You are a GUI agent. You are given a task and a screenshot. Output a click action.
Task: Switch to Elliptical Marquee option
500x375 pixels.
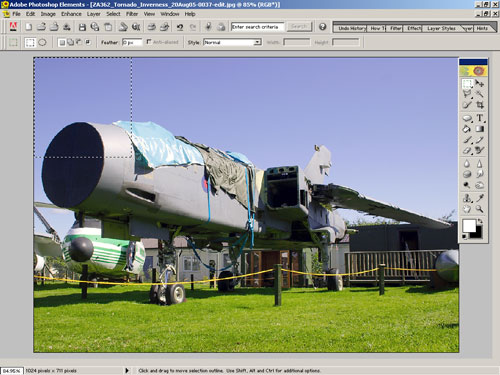tap(42, 42)
